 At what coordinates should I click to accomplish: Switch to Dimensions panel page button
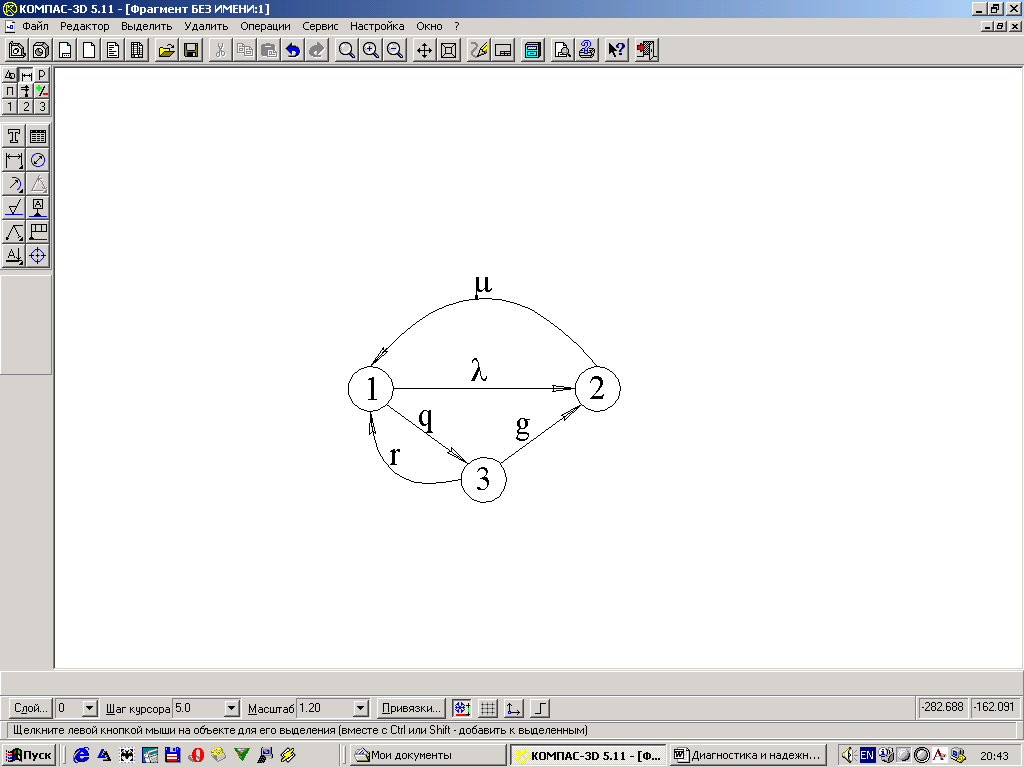pos(26,75)
